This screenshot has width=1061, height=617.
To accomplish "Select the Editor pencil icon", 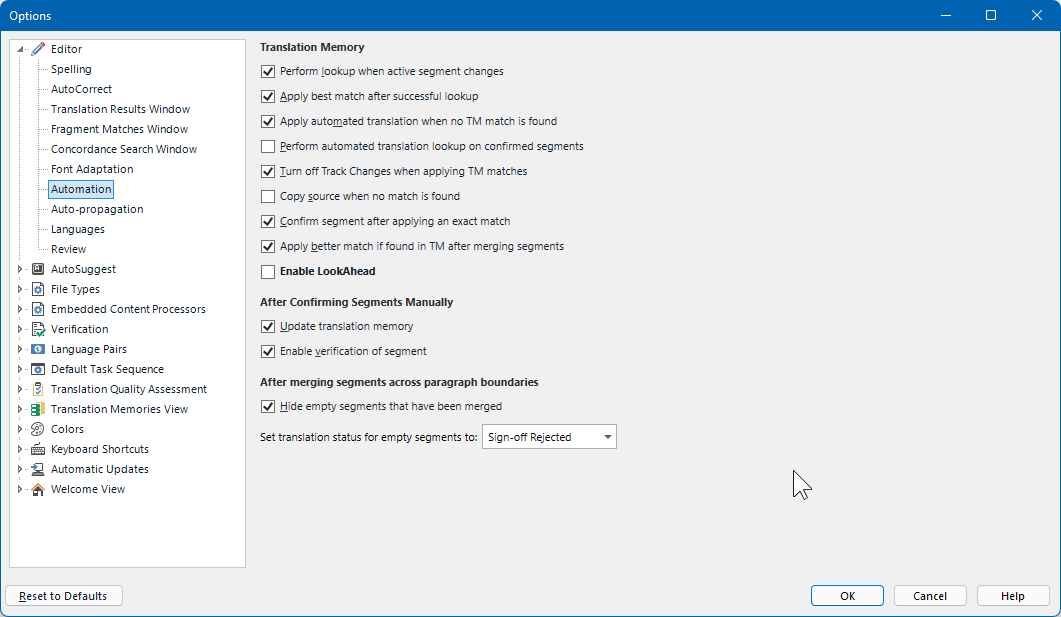I will tap(40, 48).
